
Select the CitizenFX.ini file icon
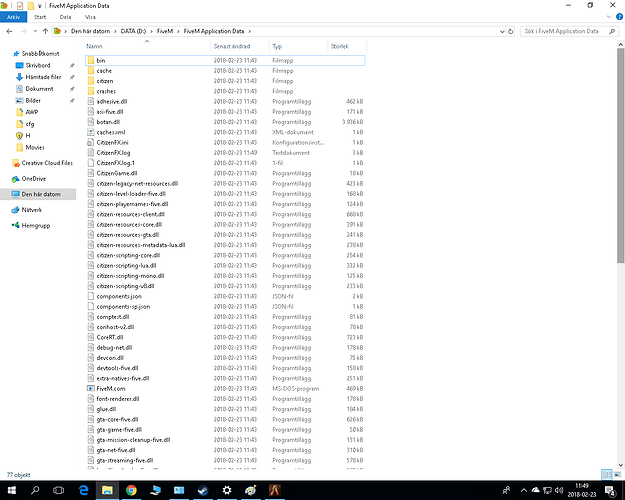coord(91,142)
